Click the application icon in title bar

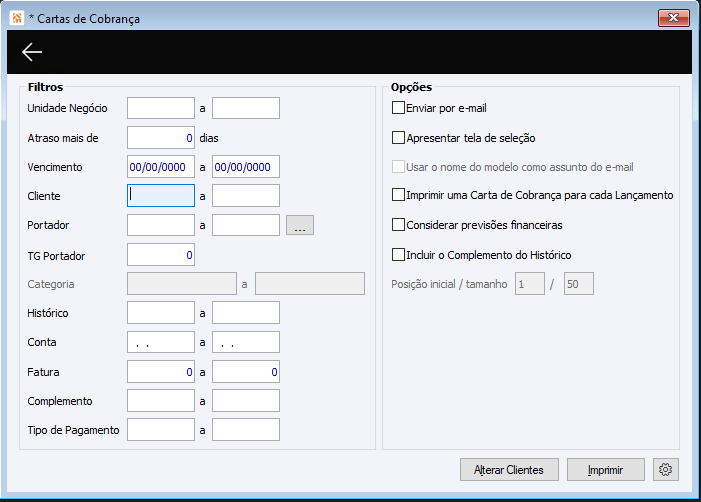(x=15, y=18)
